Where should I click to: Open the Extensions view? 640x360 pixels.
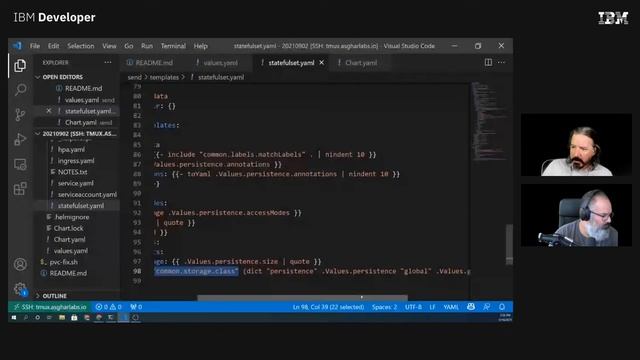click(20, 189)
